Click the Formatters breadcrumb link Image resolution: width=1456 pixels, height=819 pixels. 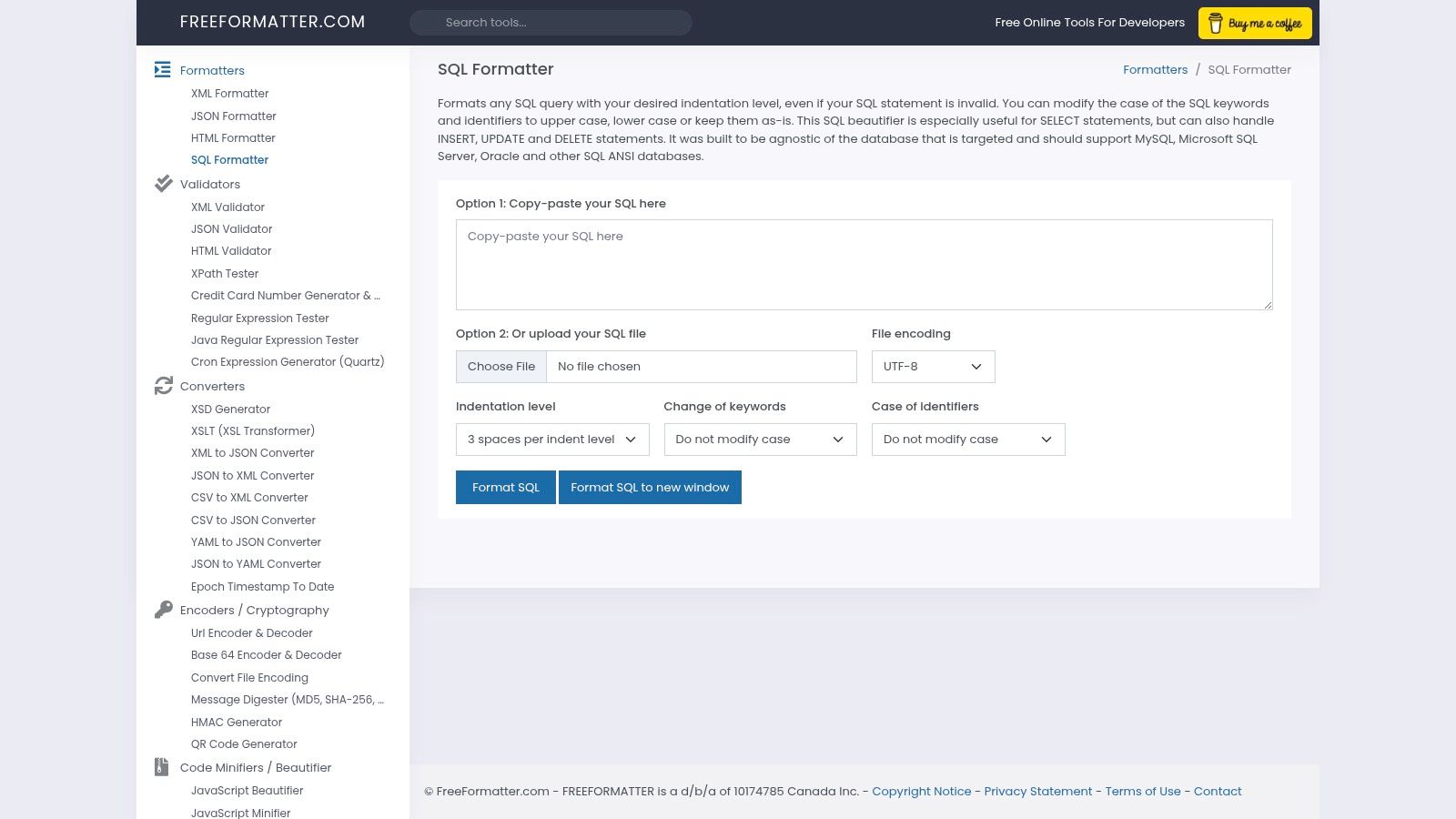pyautogui.click(x=1155, y=69)
